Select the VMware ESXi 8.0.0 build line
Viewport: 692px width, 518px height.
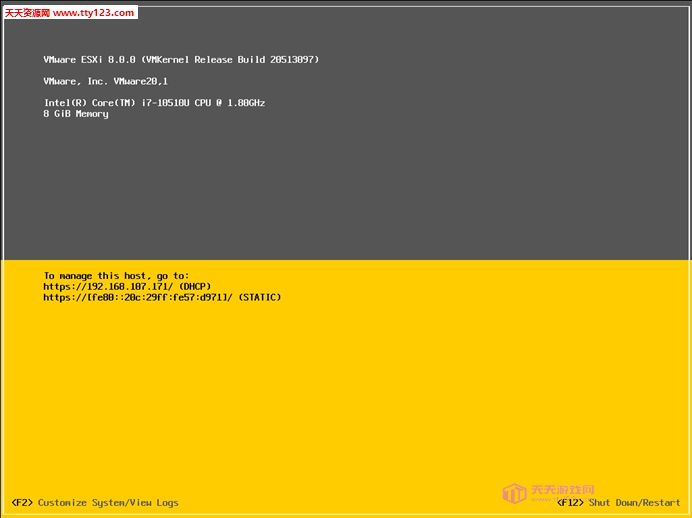coord(181,60)
